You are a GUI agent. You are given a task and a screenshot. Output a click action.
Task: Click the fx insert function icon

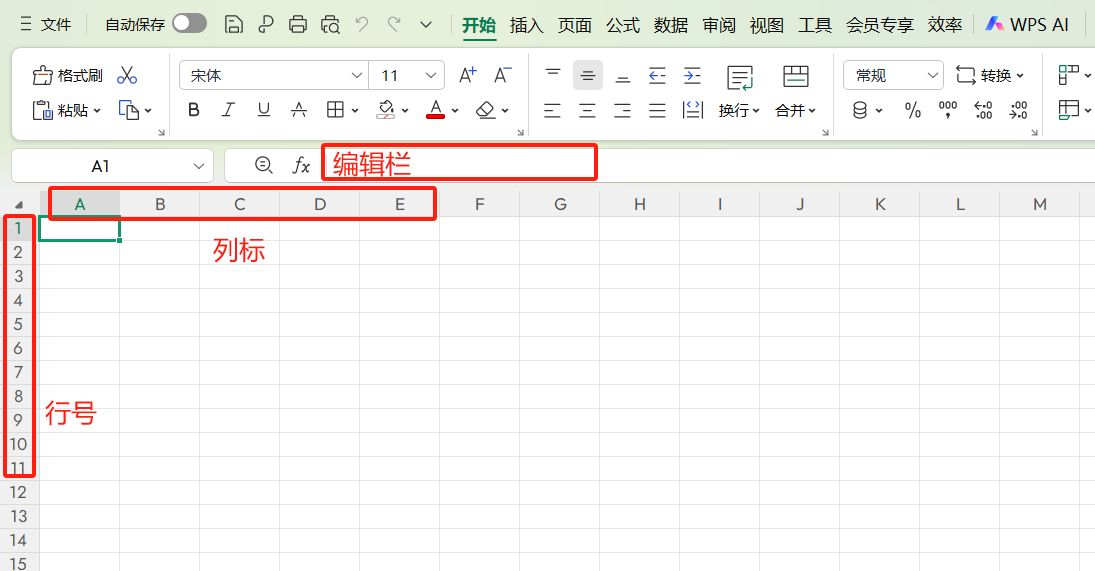301,165
